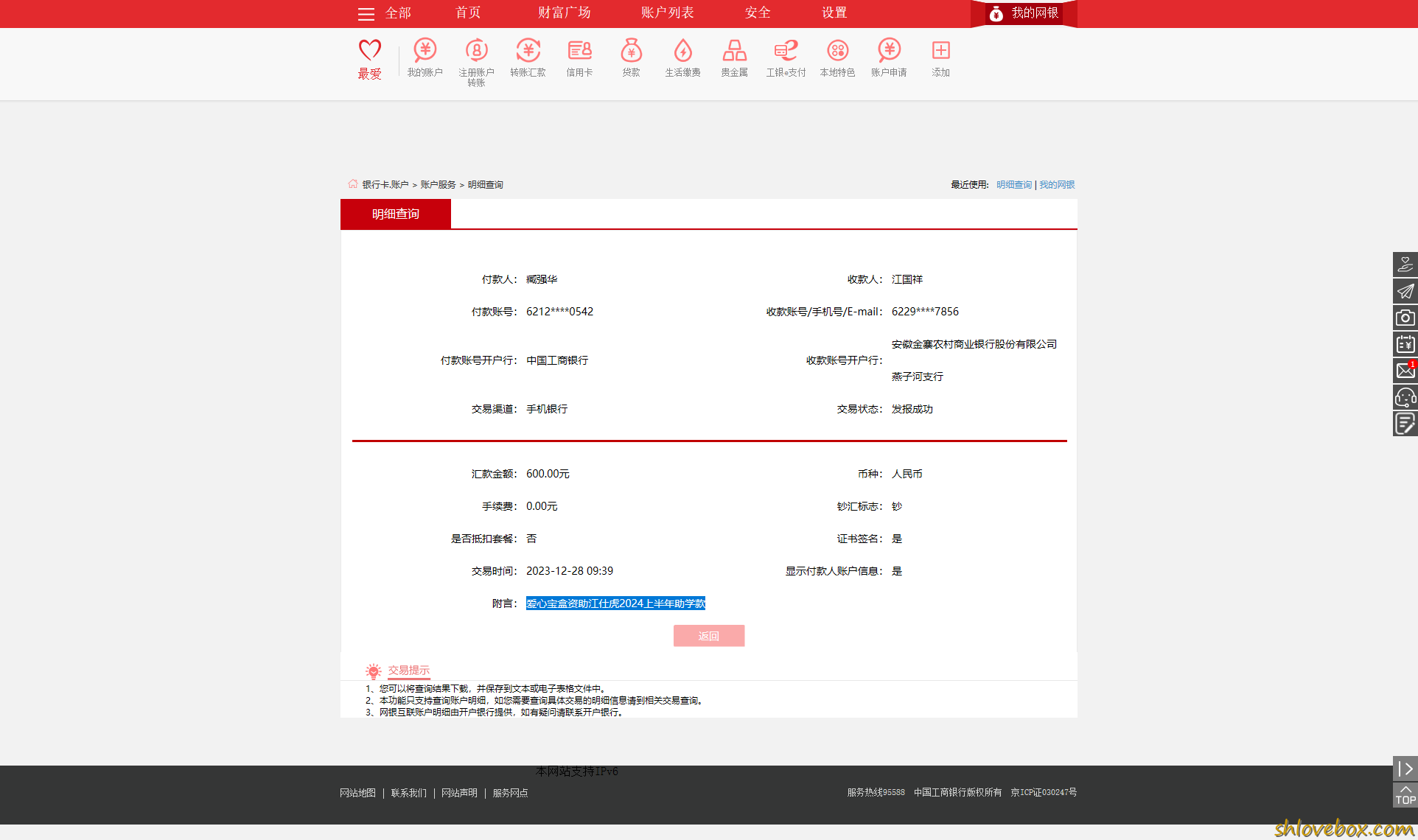The width and height of the screenshot is (1418, 840).
Task: Click the home icon in the breadcrumb
Action: 353,184
